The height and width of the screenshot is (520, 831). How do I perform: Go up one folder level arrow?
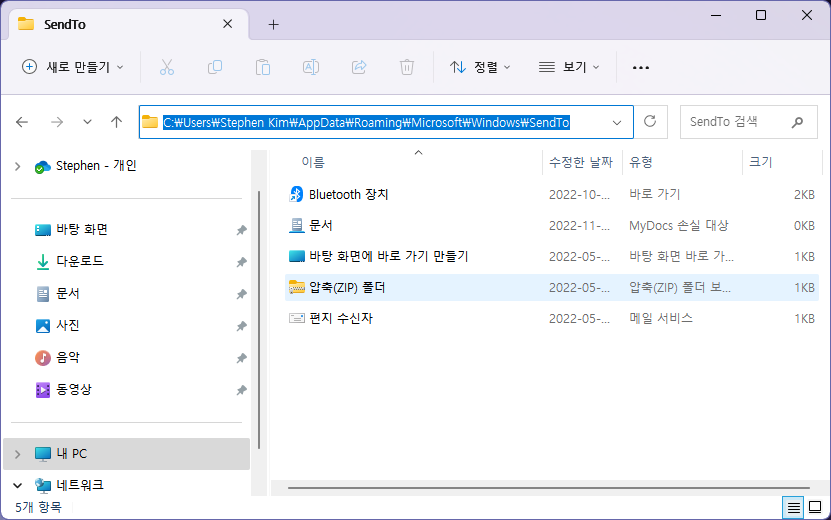click(x=117, y=122)
